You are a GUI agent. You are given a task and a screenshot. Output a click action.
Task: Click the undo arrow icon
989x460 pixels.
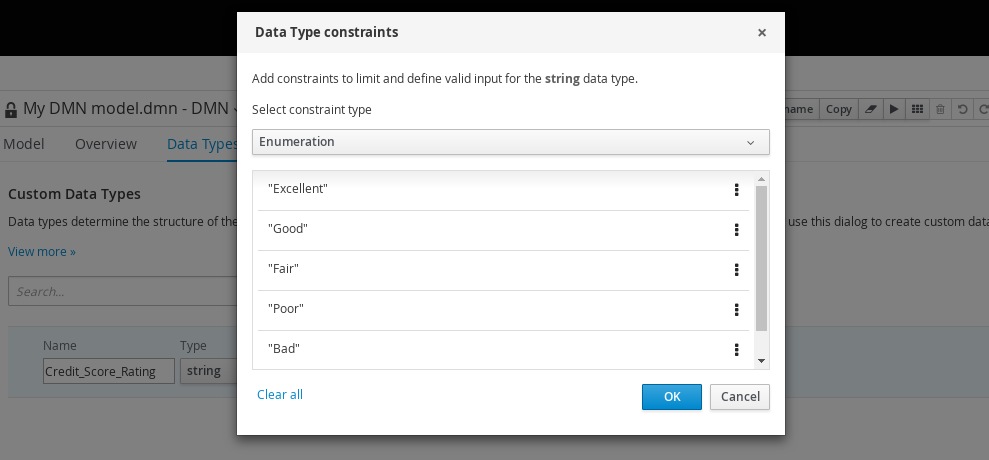coord(962,109)
